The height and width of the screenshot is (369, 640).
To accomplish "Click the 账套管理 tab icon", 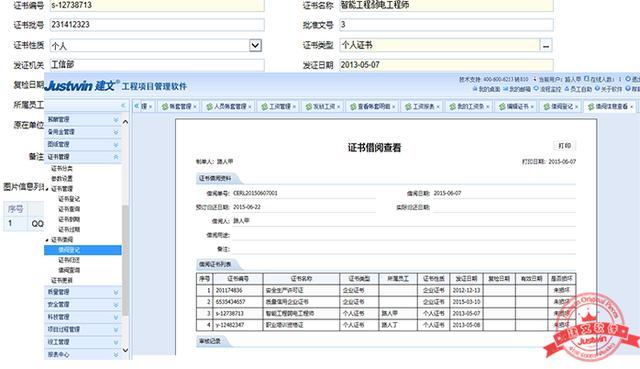I will (165, 107).
